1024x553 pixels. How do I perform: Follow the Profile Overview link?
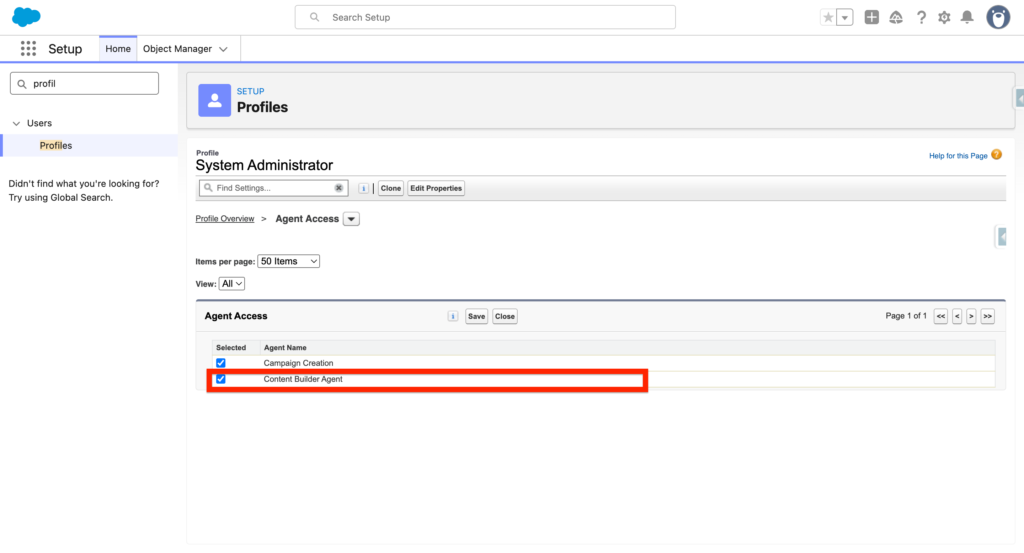click(x=224, y=219)
